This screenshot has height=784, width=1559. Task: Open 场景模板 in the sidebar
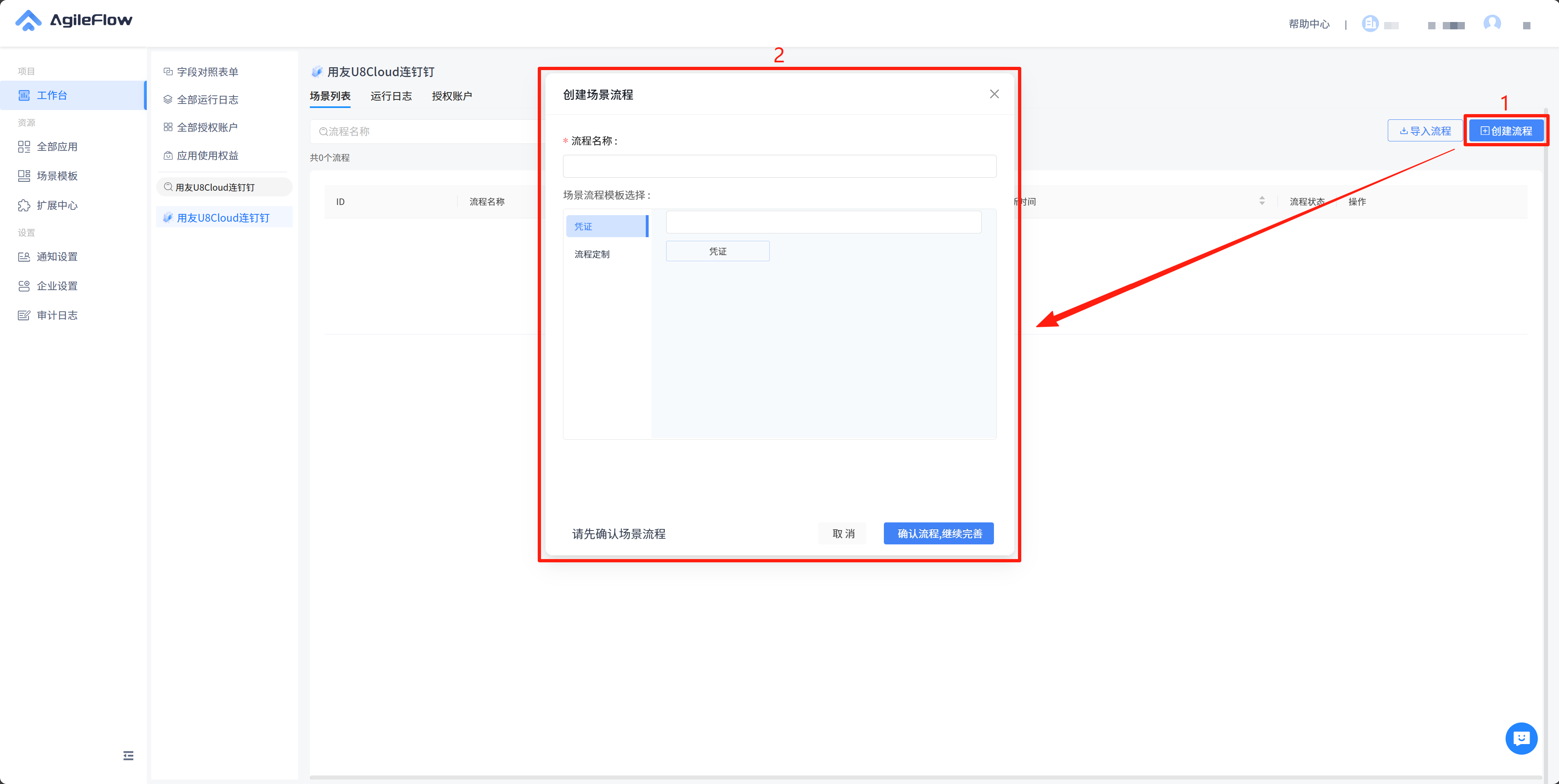[x=57, y=176]
